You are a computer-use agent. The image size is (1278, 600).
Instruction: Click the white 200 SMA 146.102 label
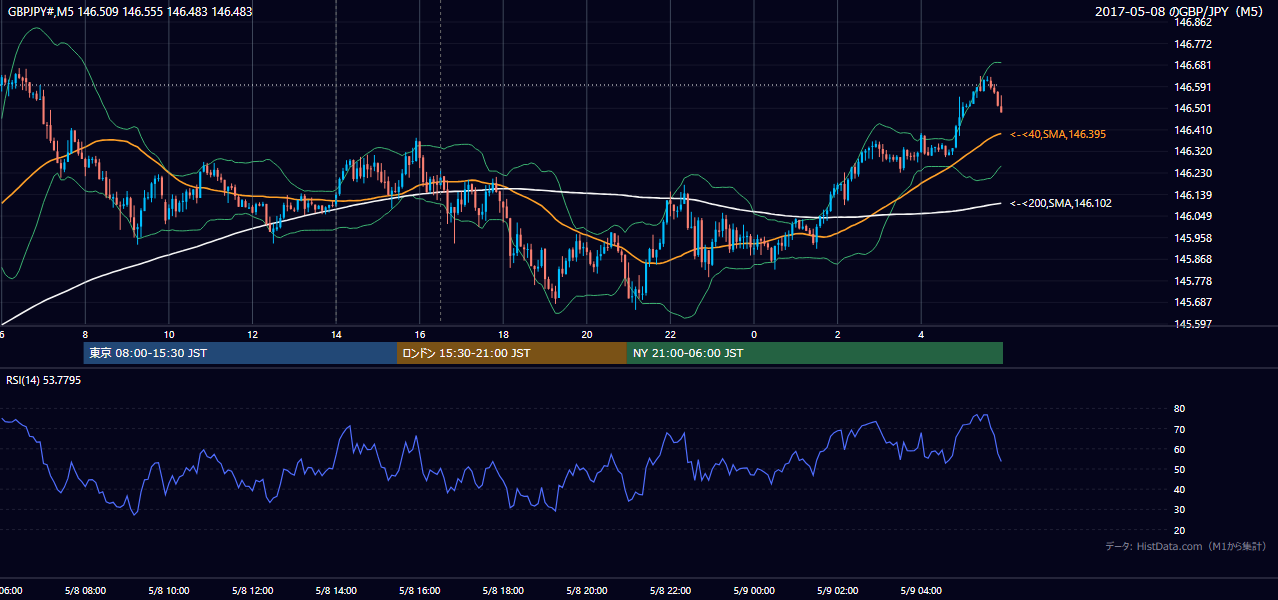pyautogui.click(x=1061, y=203)
